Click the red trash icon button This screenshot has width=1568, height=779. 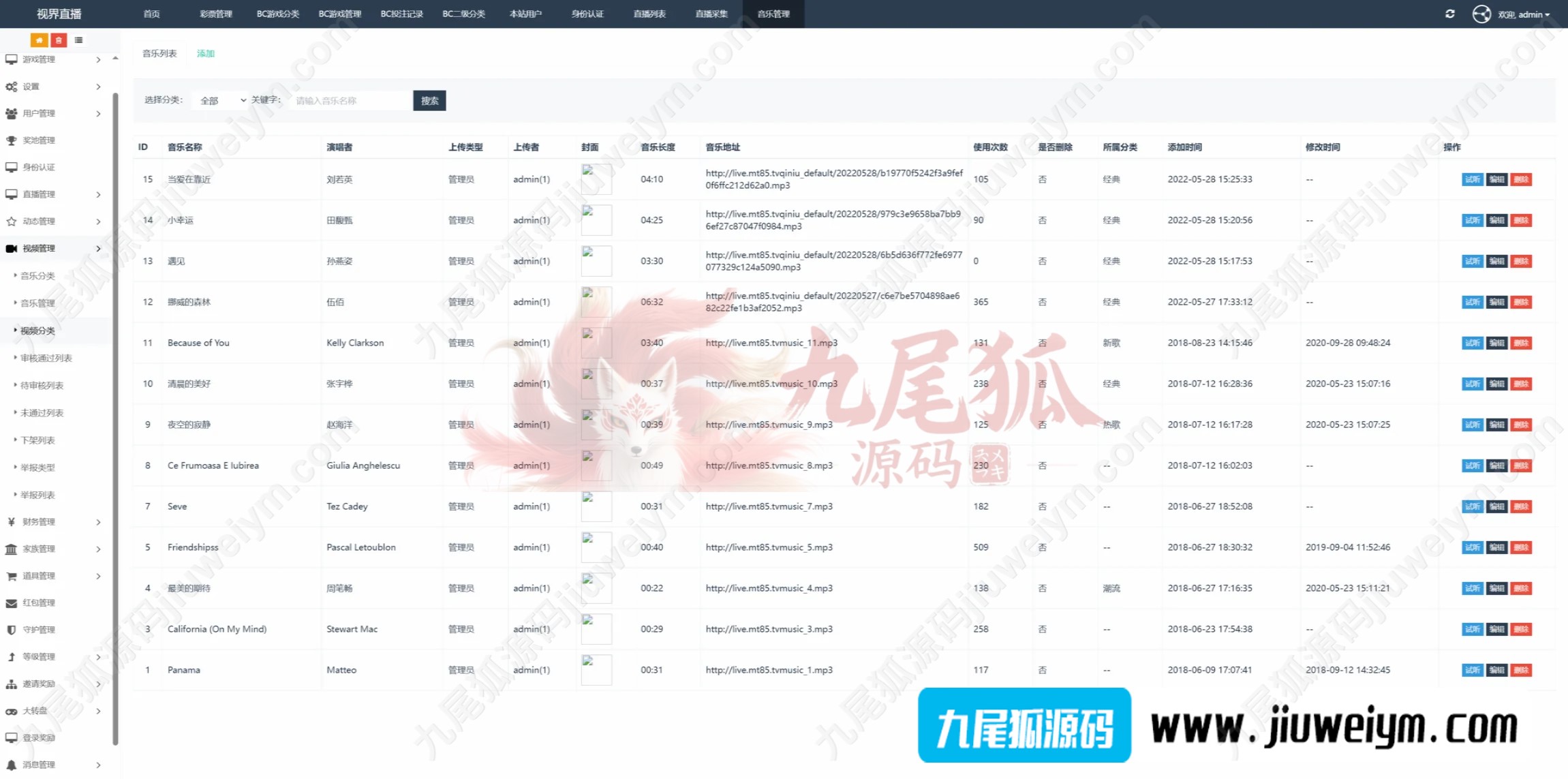59,40
